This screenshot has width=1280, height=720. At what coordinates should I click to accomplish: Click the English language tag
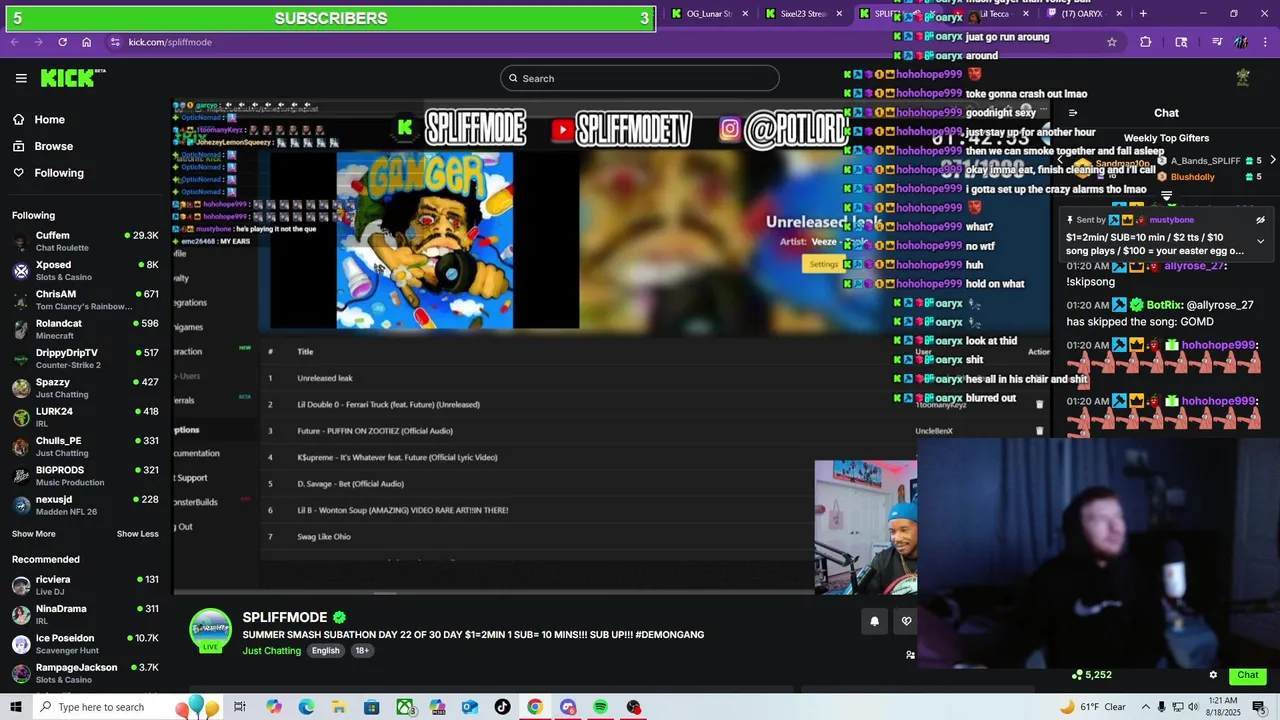pyautogui.click(x=325, y=650)
